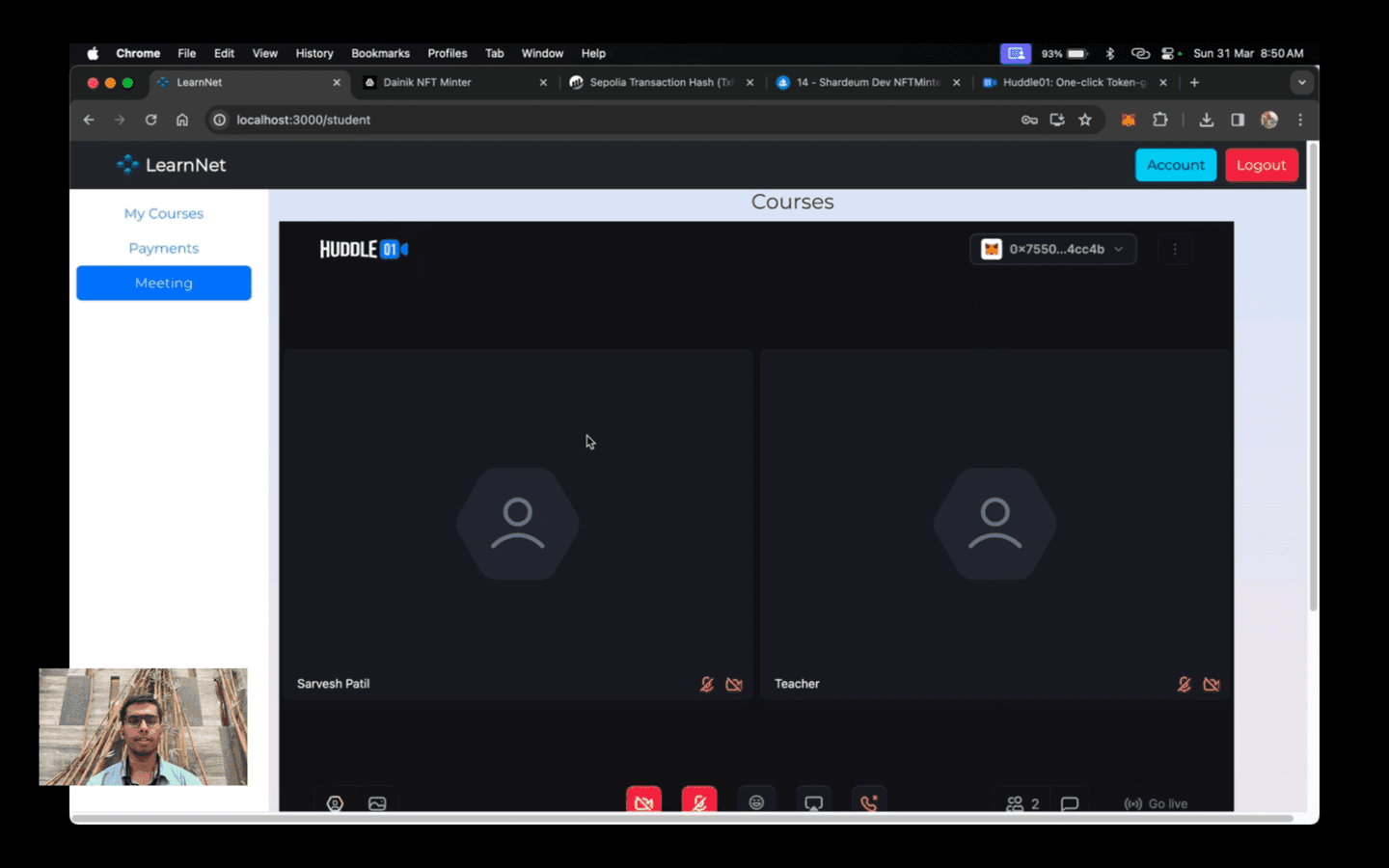This screenshot has width=1389, height=868.
Task: Open Payments in the sidebar
Action: coord(164,248)
